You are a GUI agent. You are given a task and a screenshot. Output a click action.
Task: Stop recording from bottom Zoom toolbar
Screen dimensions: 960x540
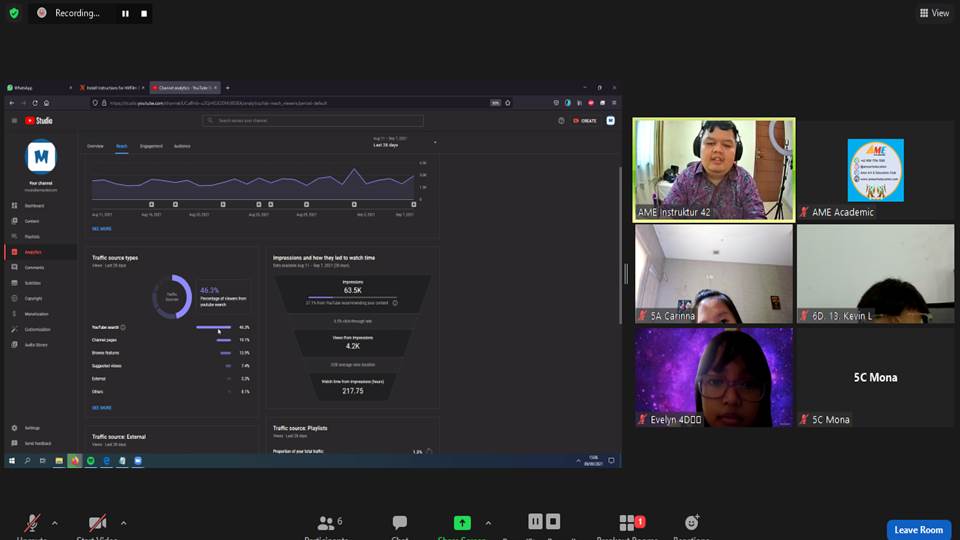[553, 522]
